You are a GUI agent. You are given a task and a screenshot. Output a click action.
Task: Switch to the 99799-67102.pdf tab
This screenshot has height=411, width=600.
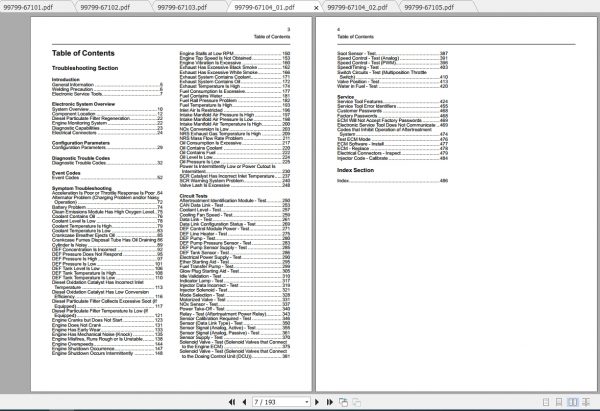click(105, 7)
